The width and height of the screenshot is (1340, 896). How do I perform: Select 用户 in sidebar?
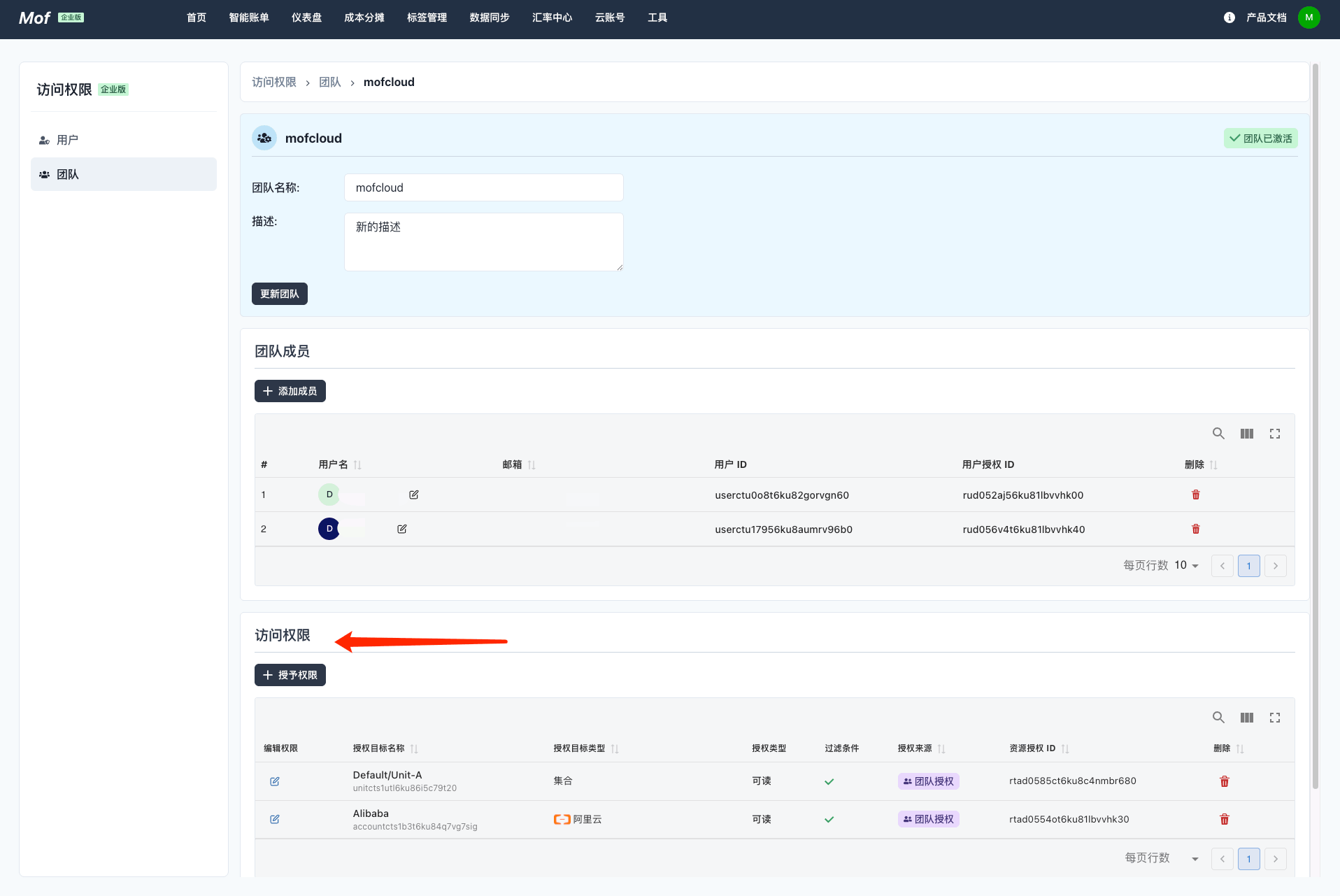tap(124, 140)
